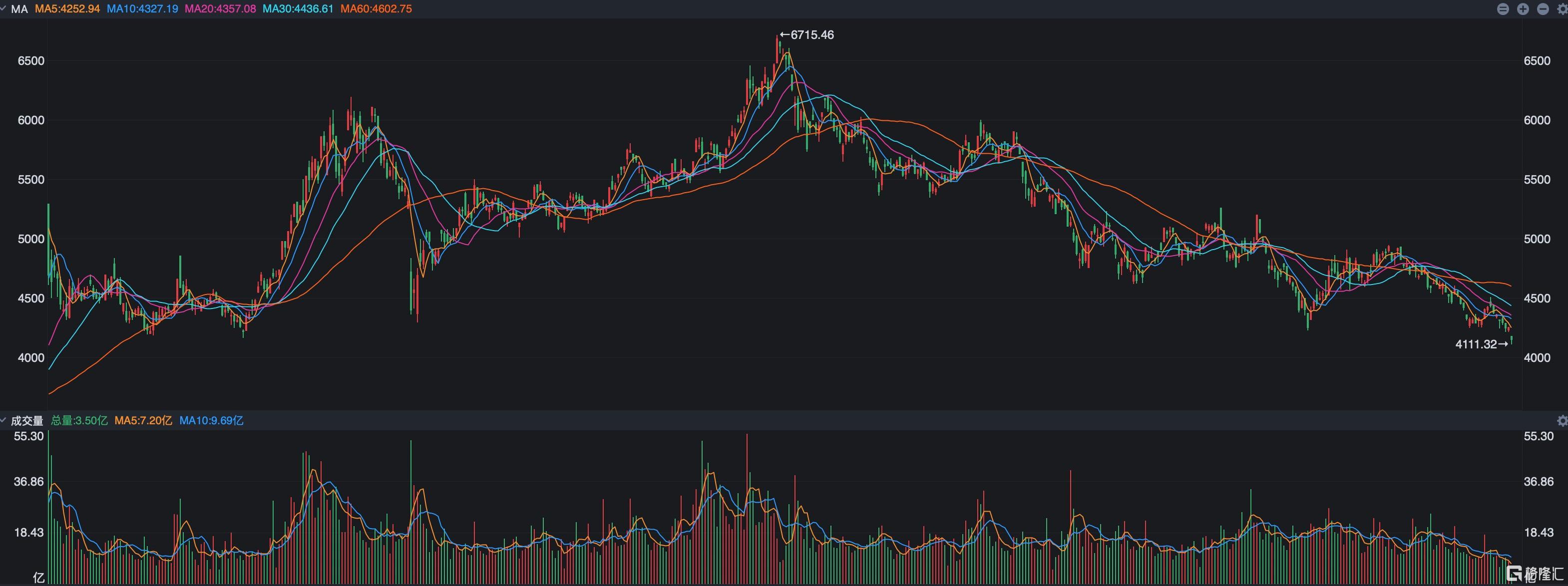Click the volume MA5:7.20亿 label
The image size is (1568, 586).
[144, 420]
